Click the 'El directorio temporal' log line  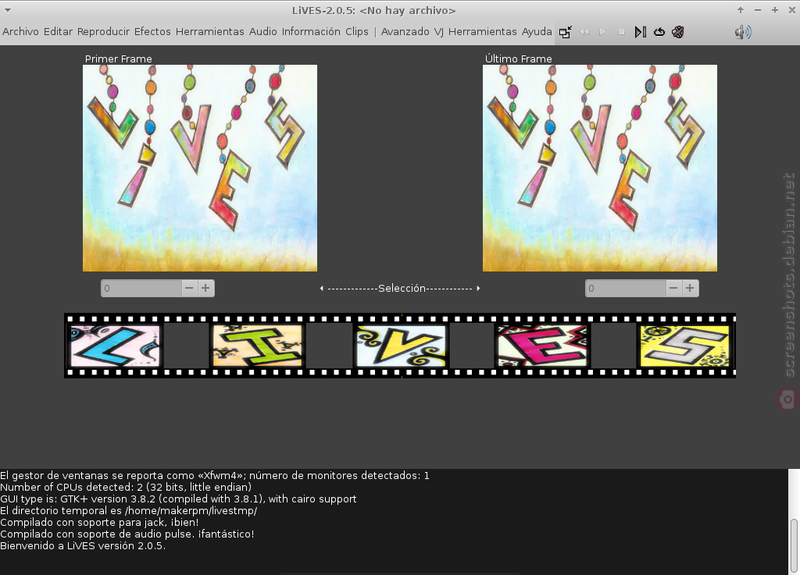pos(129,511)
